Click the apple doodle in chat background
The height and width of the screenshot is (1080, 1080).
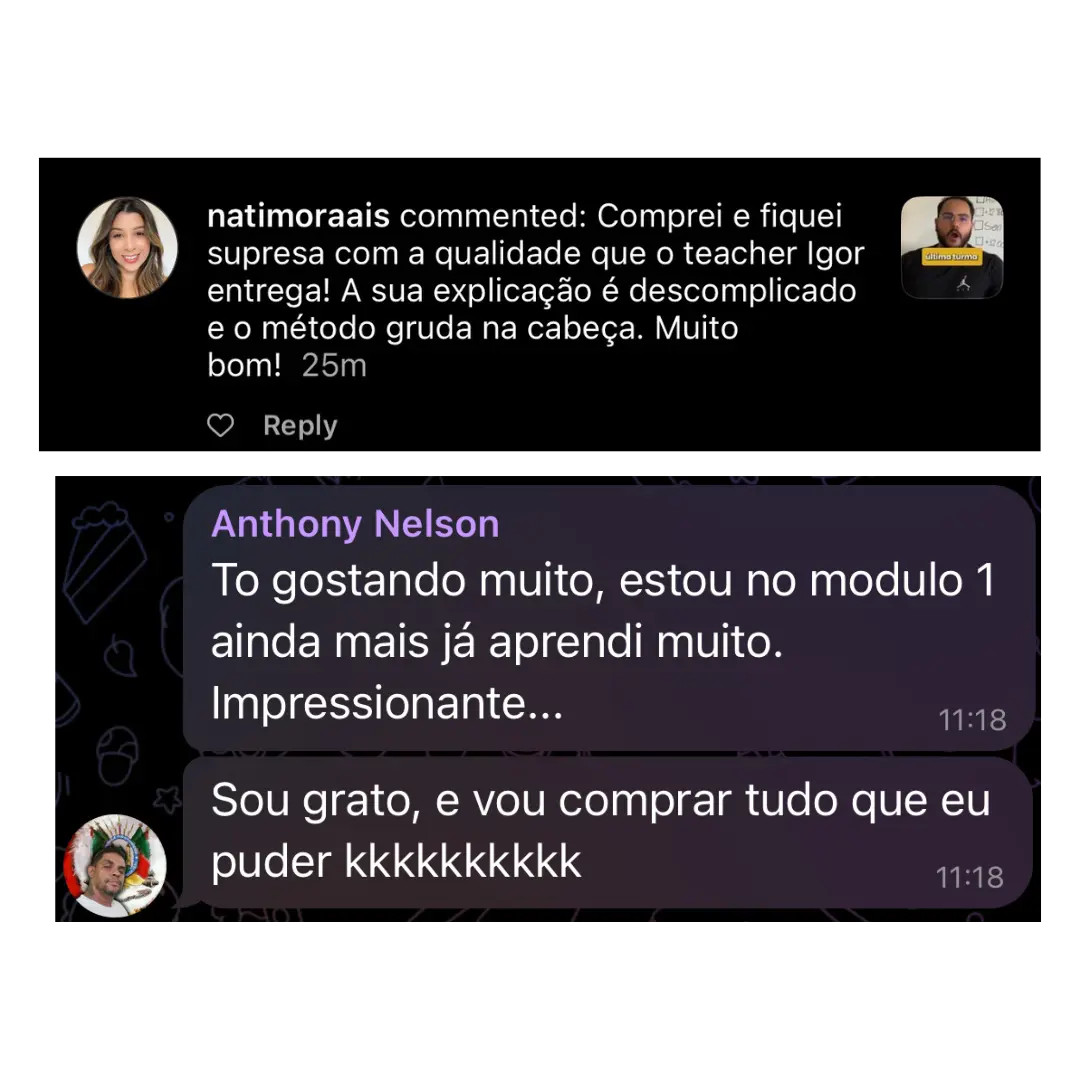(x=121, y=654)
